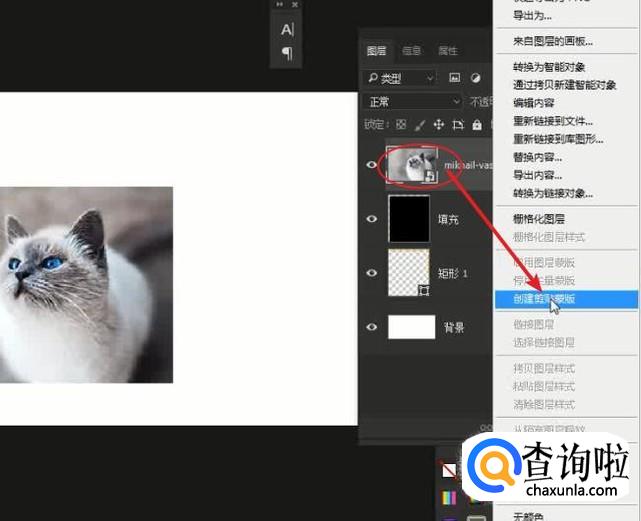Click the lock all padlock icon

click(x=477, y=125)
